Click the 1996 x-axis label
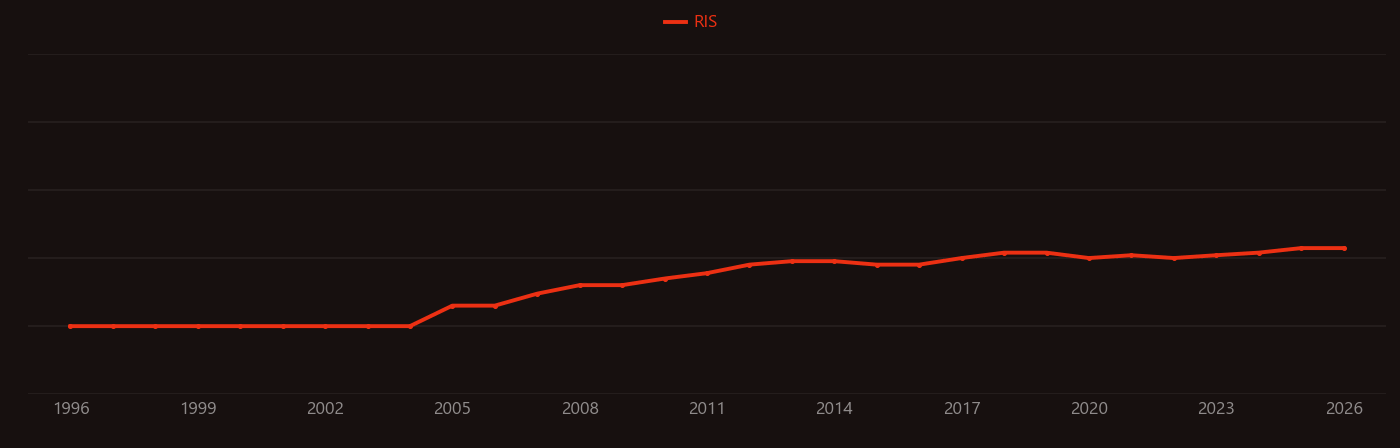Screen dimensions: 1400x448 coord(71,409)
